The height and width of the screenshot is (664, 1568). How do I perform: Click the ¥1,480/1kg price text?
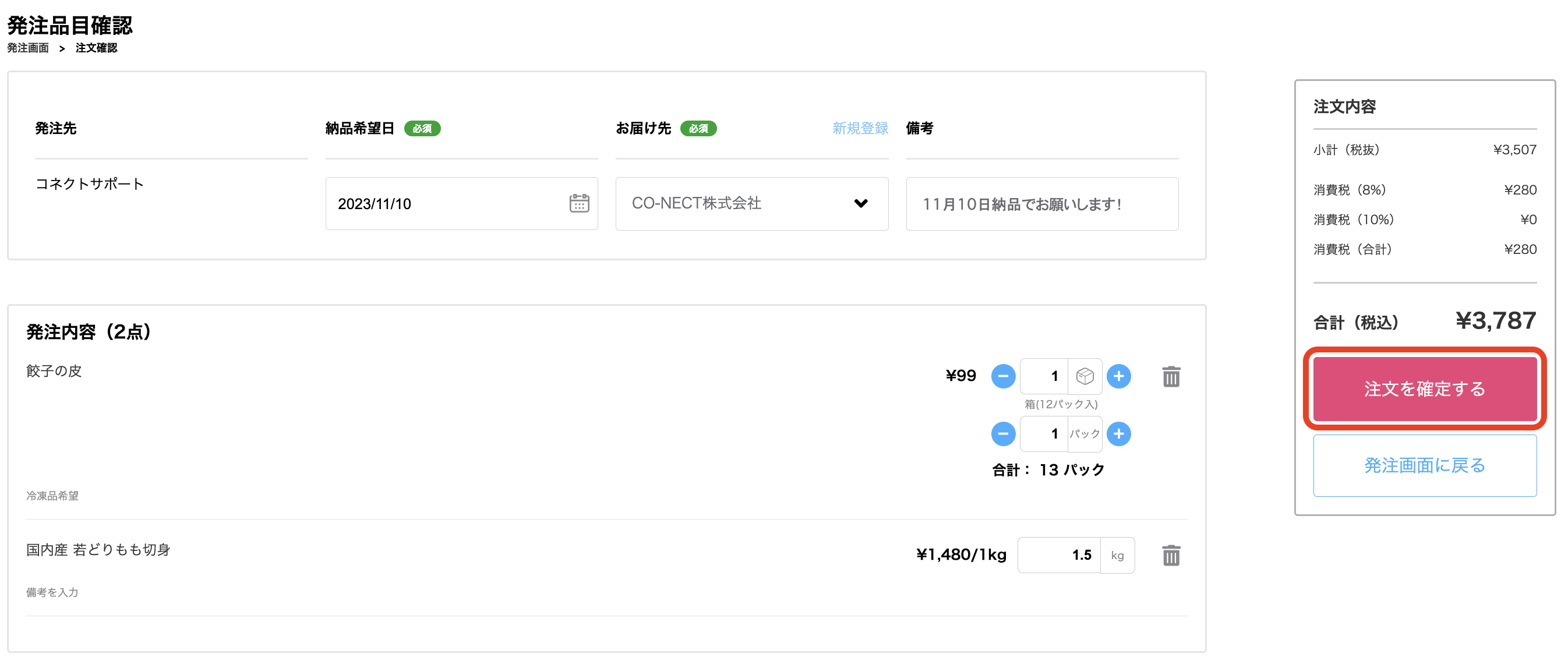pos(961,555)
